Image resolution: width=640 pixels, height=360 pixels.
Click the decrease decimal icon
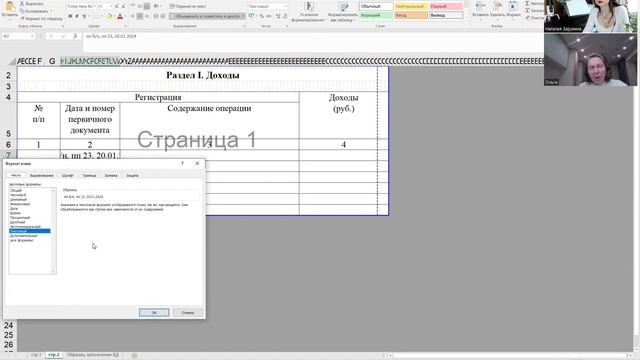pyautogui.click(x=285, y=16)
